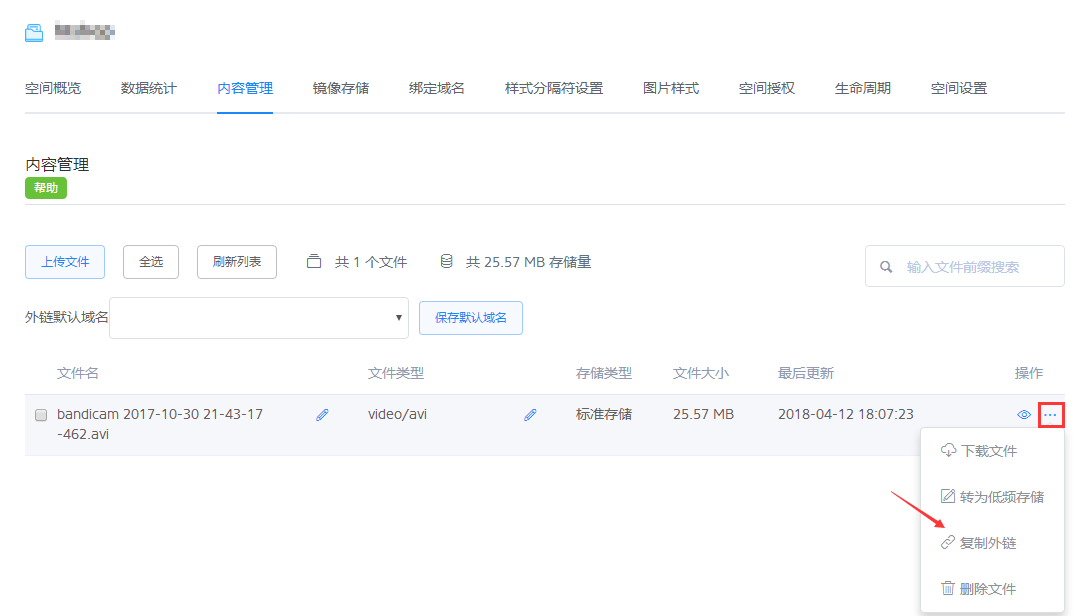Open the 生命周期 tab
Screen dimensions: 1083x616
(863, 88)
